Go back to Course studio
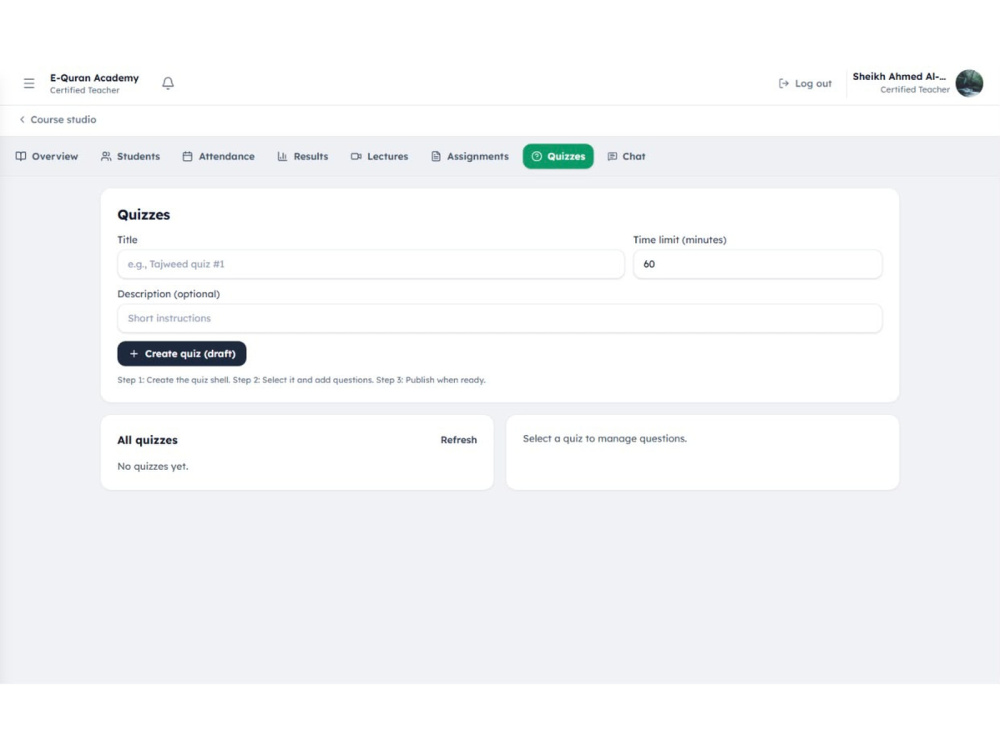Image resolution: width=1000 pixels, height=750 pixels. [x=57, y=119]
